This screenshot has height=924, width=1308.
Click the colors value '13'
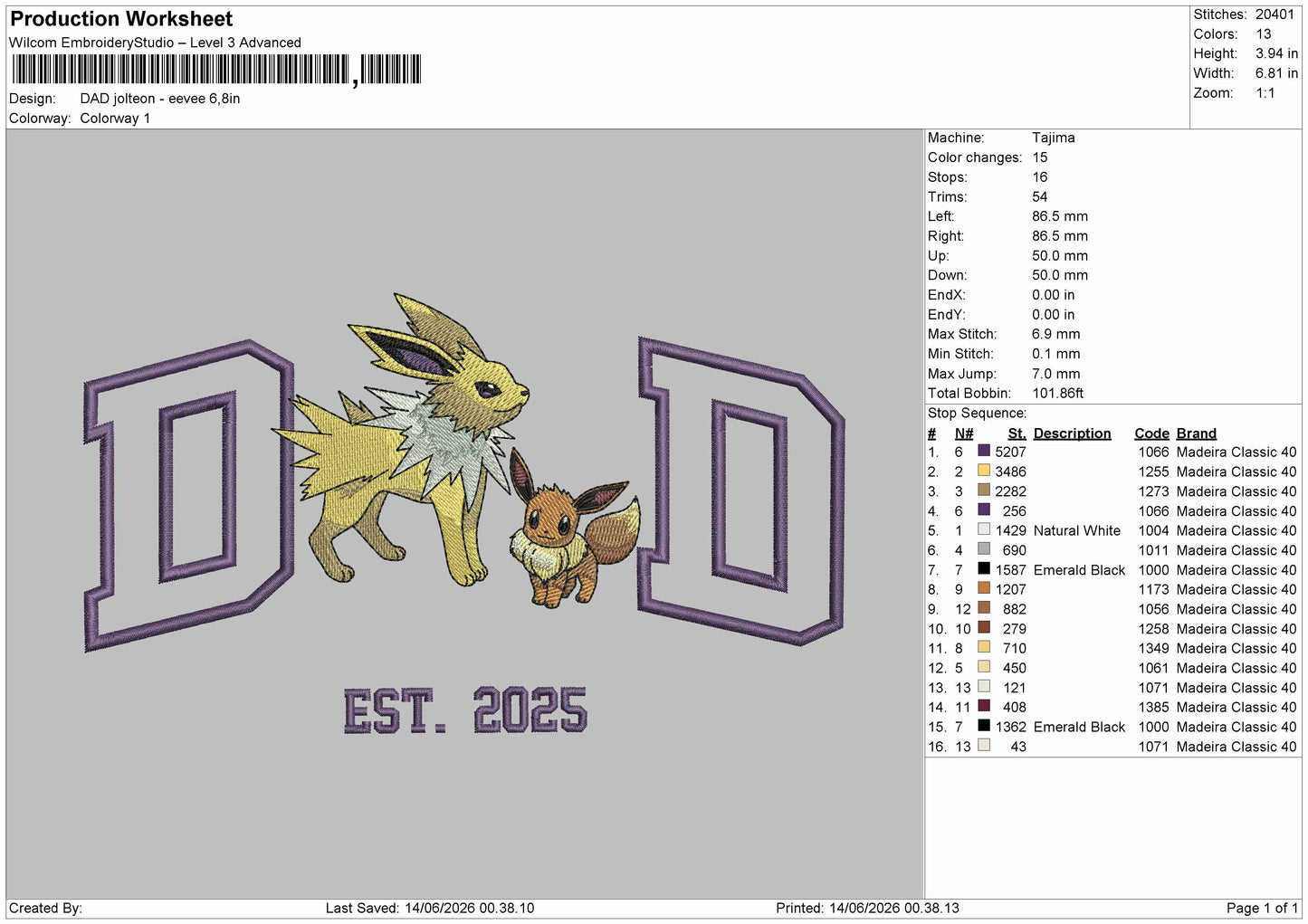pyautogui.click(x=1264, y=34)
